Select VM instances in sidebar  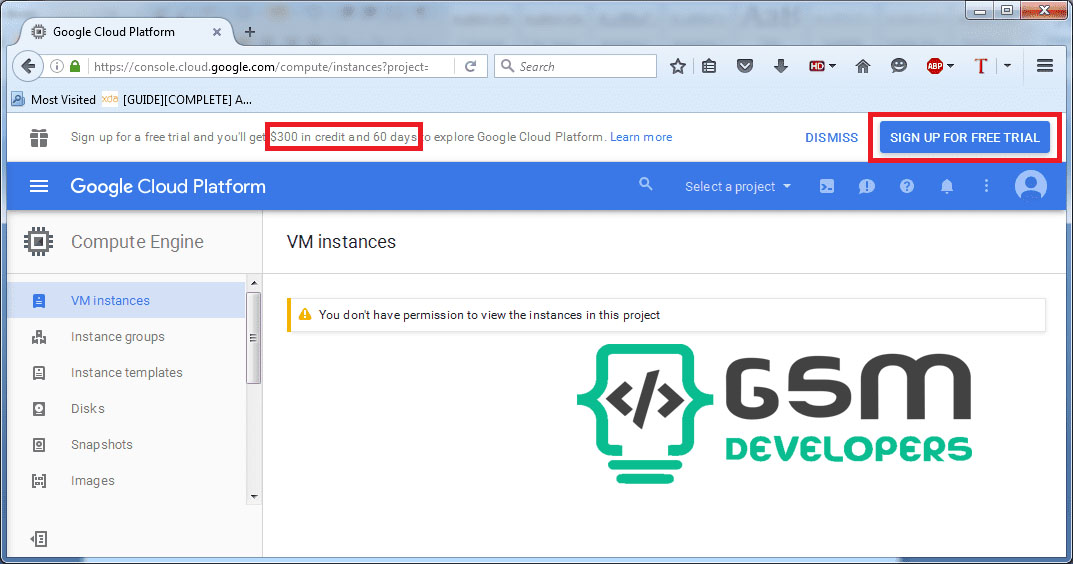126,300
